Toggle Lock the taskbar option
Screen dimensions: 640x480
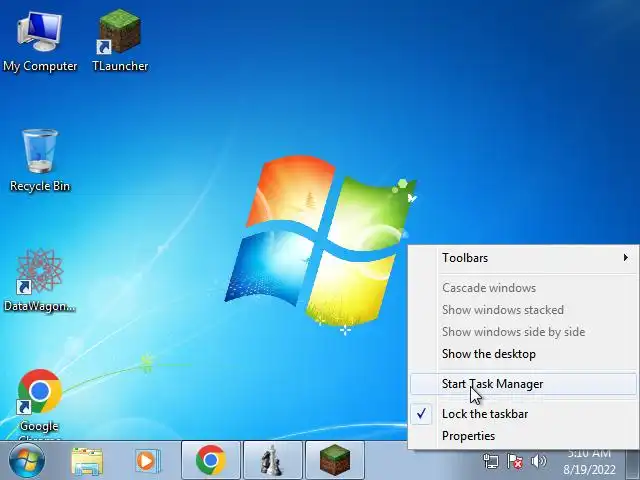(x=523, y=414)
